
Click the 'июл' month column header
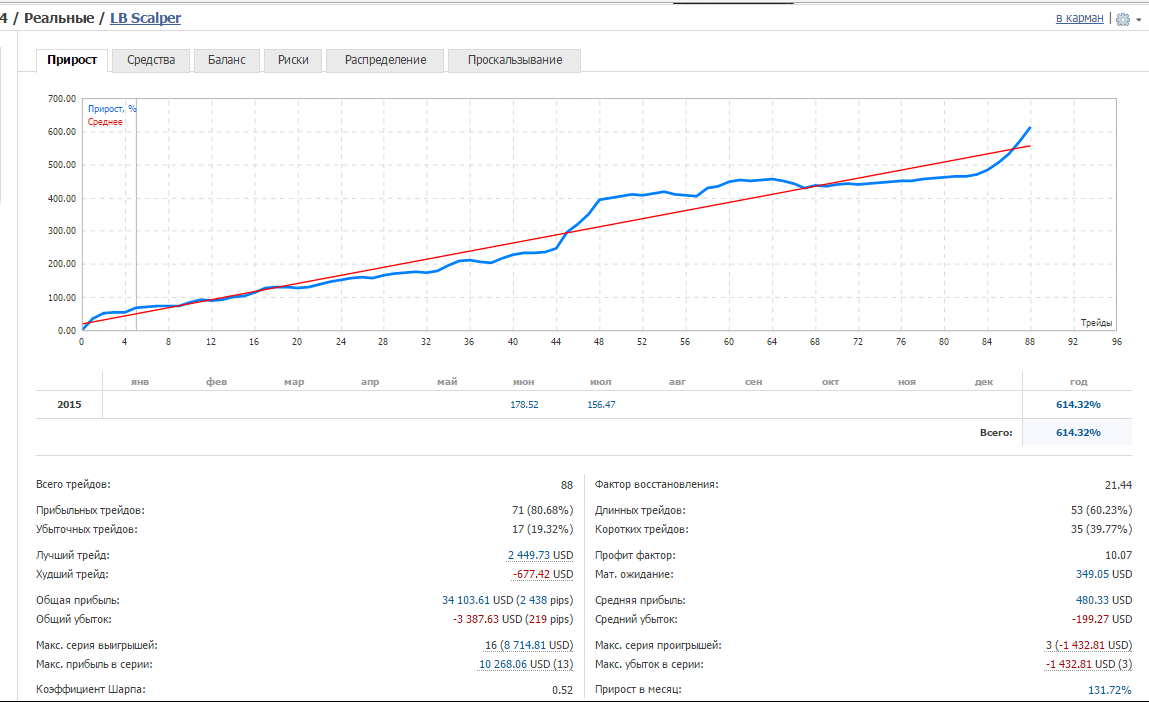(x=601, y=382)
